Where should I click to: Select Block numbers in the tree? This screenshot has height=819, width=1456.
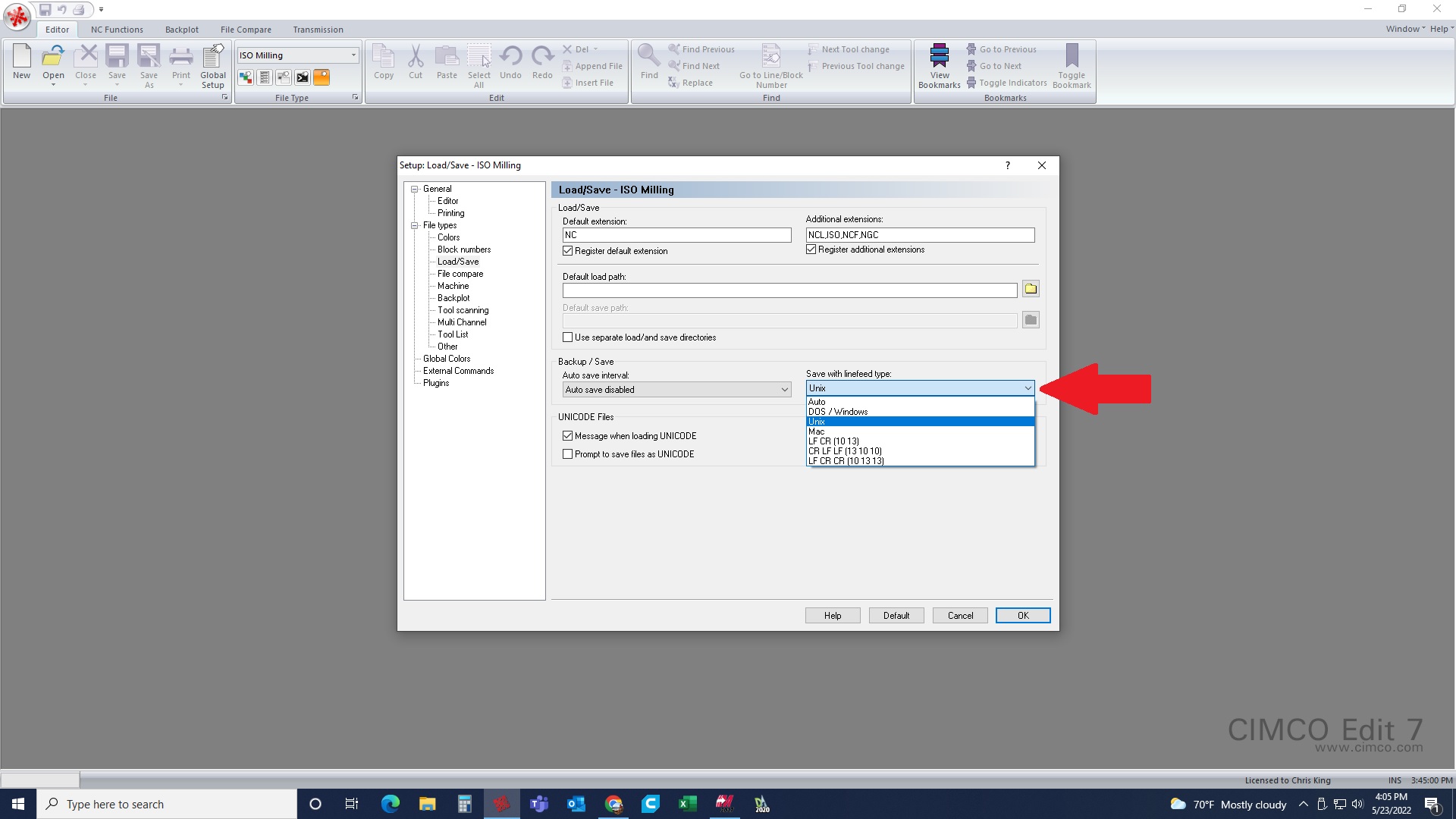[464, 249]
